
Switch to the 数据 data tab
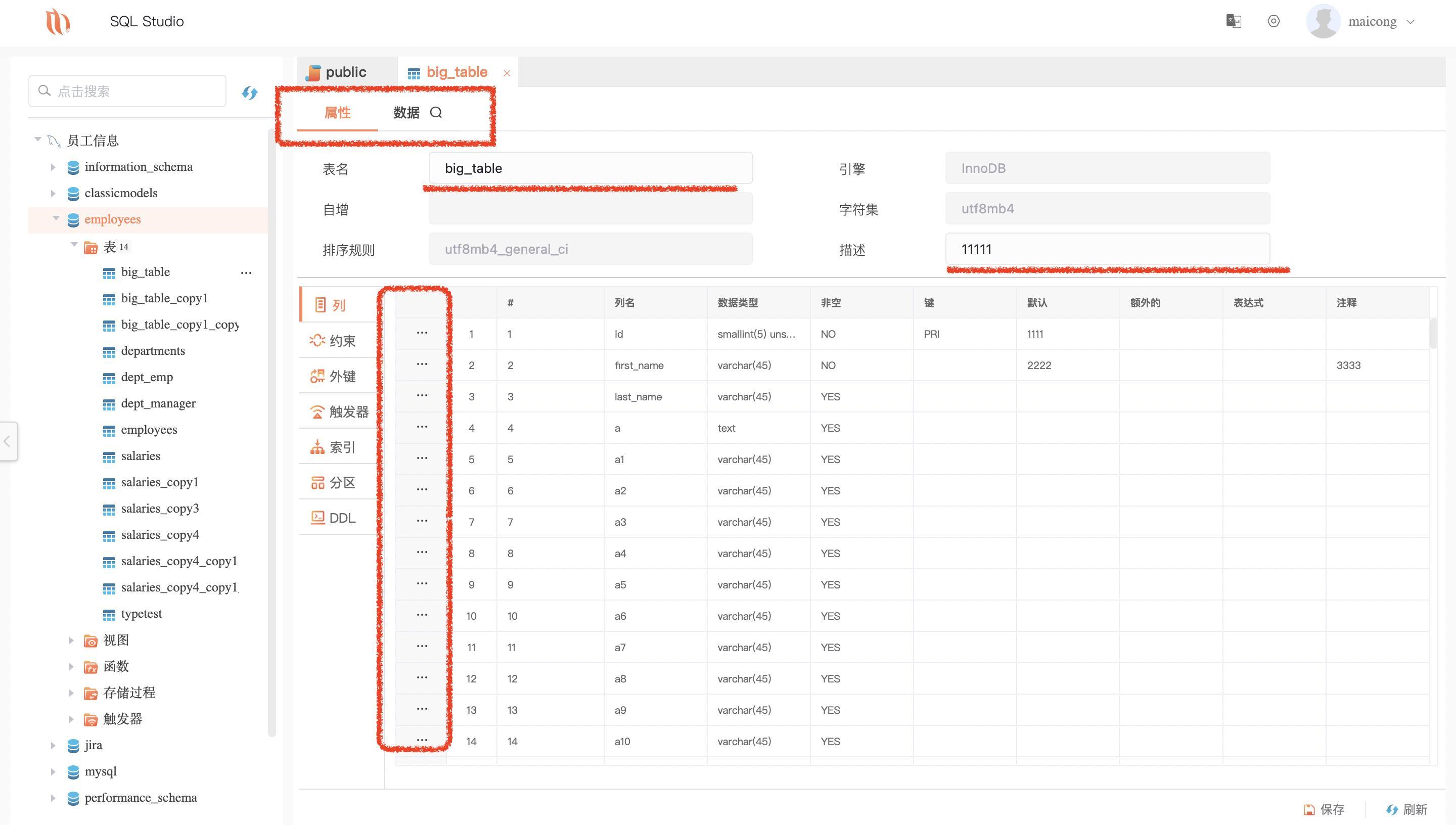406,112
